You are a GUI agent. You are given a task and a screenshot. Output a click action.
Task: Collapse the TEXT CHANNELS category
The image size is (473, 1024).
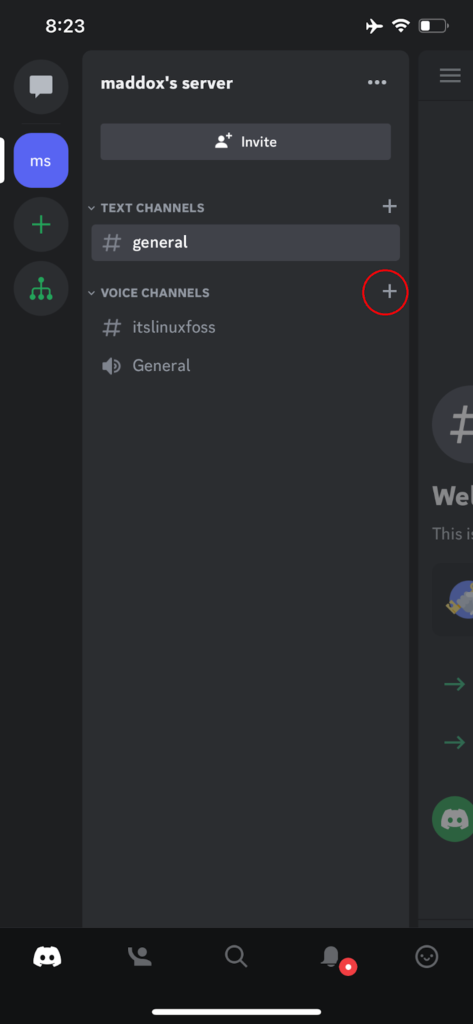coord(146,208)
